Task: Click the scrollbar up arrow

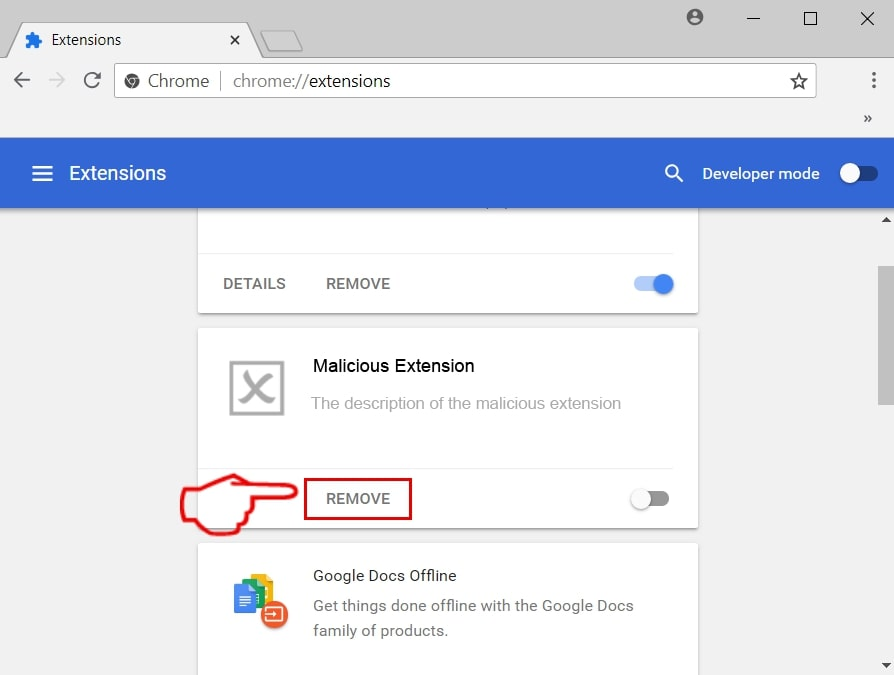Action: (x=886, y=220)
